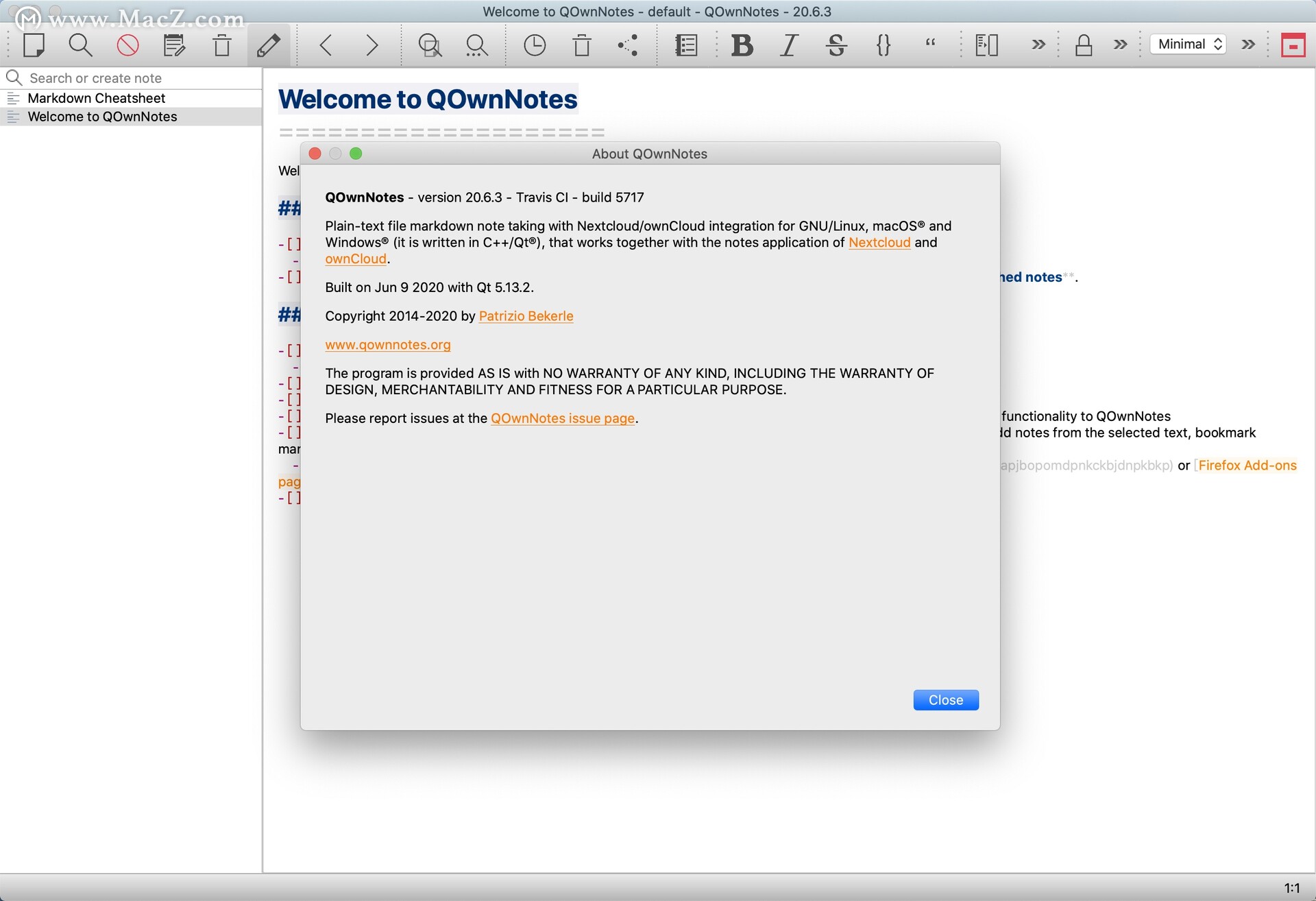Click the delete note trash icon

223,45
